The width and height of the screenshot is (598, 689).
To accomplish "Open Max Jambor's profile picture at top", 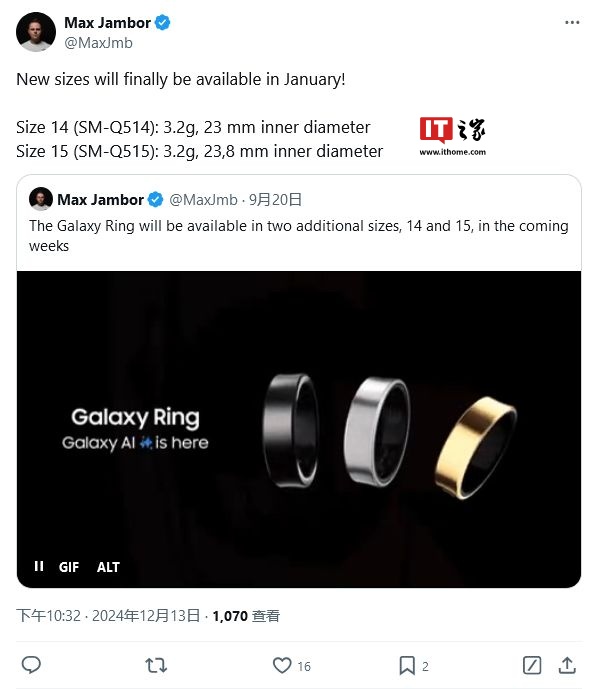I will [x=36, y=32].
